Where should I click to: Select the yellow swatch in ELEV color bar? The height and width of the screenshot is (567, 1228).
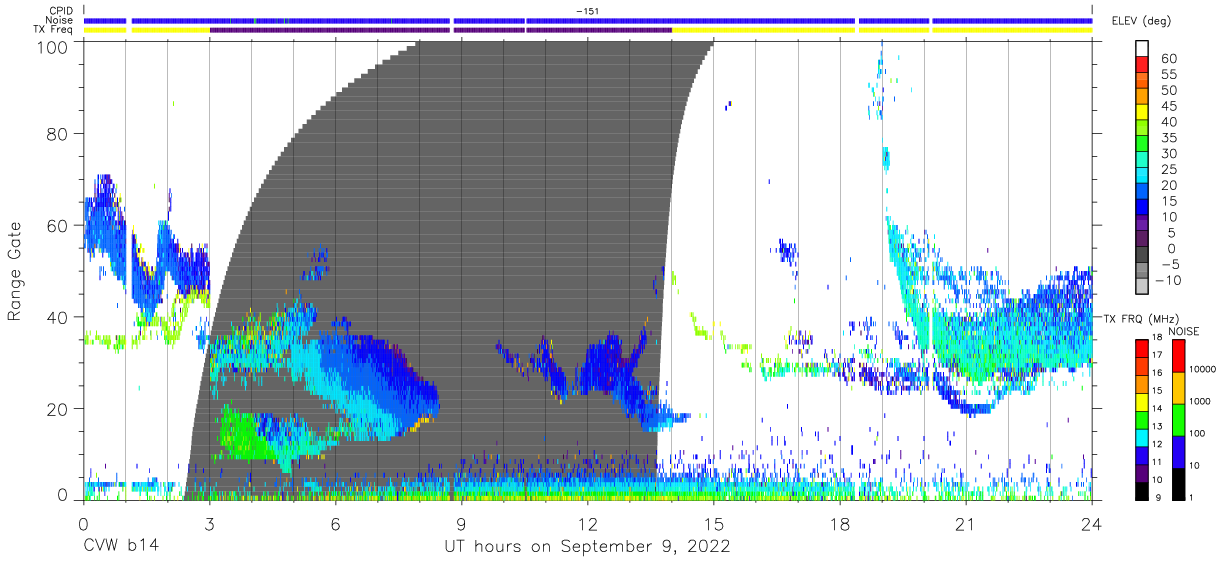[x=1141, y=110]
